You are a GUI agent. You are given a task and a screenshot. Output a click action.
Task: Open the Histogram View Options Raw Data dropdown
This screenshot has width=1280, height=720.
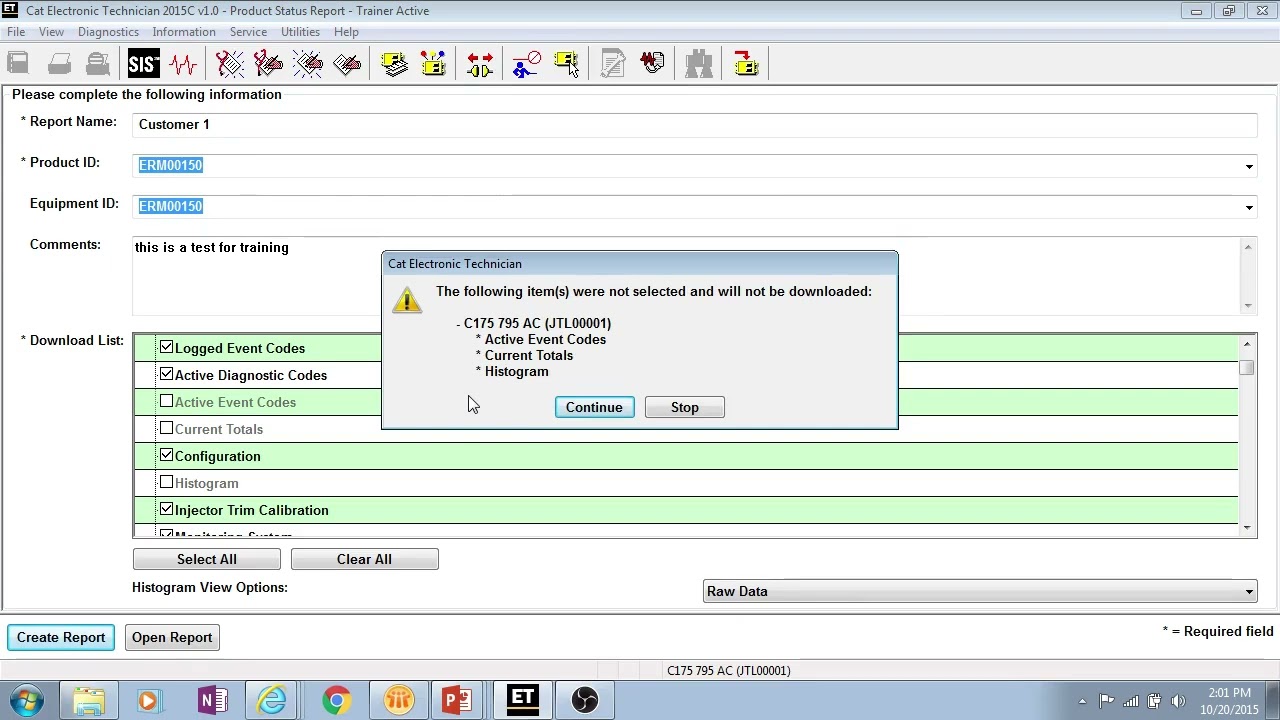980,591
